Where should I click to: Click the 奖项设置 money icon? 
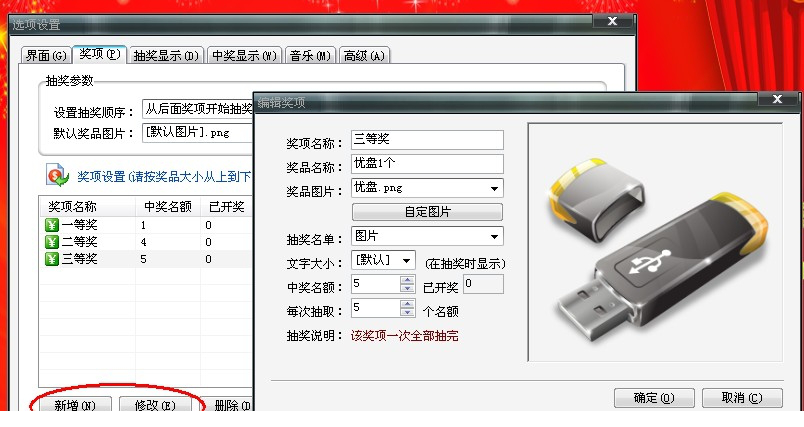57,175
